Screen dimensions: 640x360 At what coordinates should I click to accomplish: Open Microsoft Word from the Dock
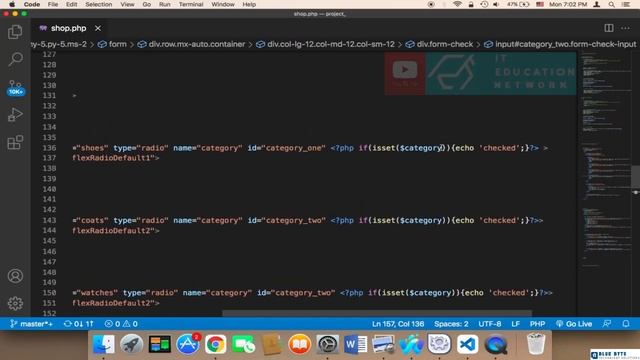355,344
